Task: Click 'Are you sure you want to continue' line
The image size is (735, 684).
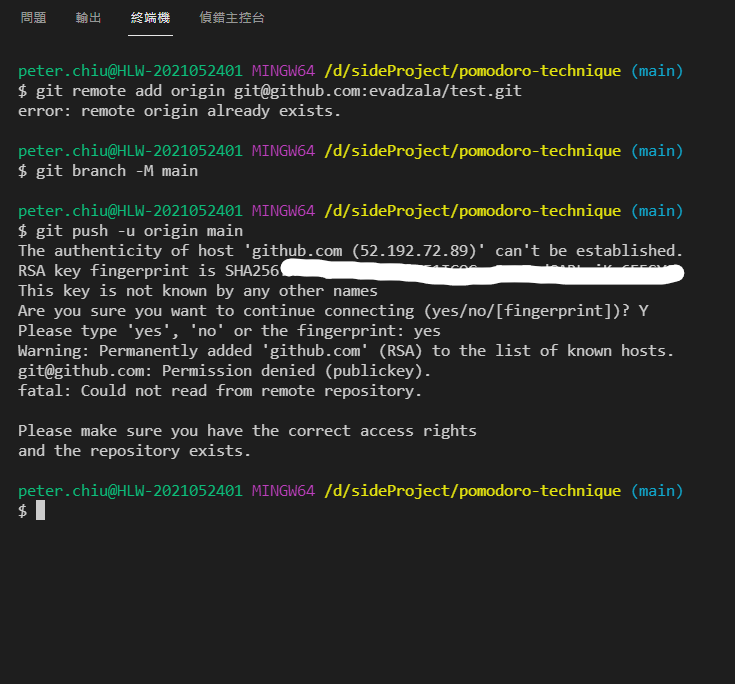Action: 333,310
